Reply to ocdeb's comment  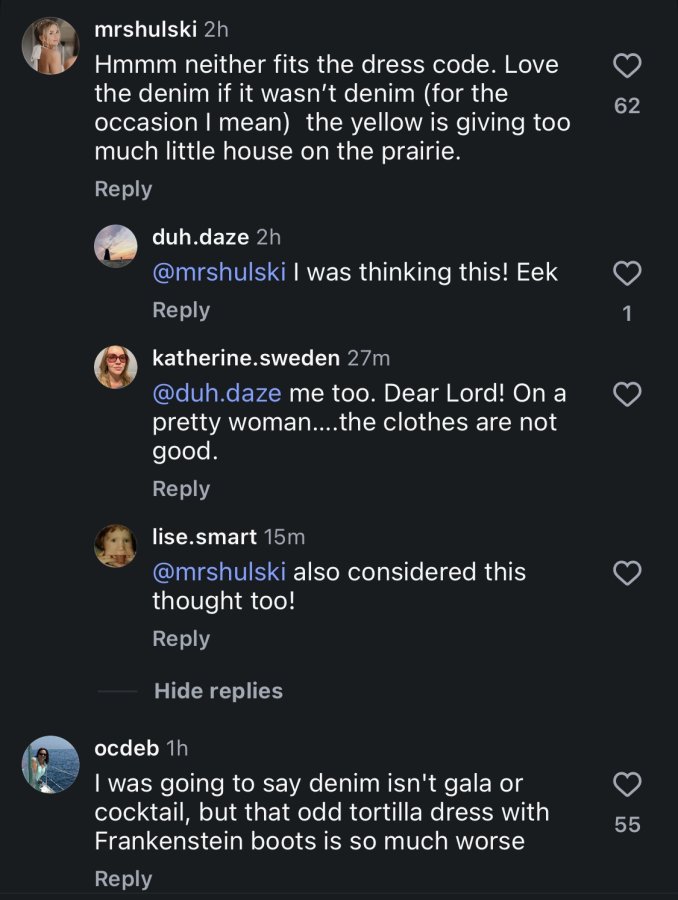(x=123, y=879)
